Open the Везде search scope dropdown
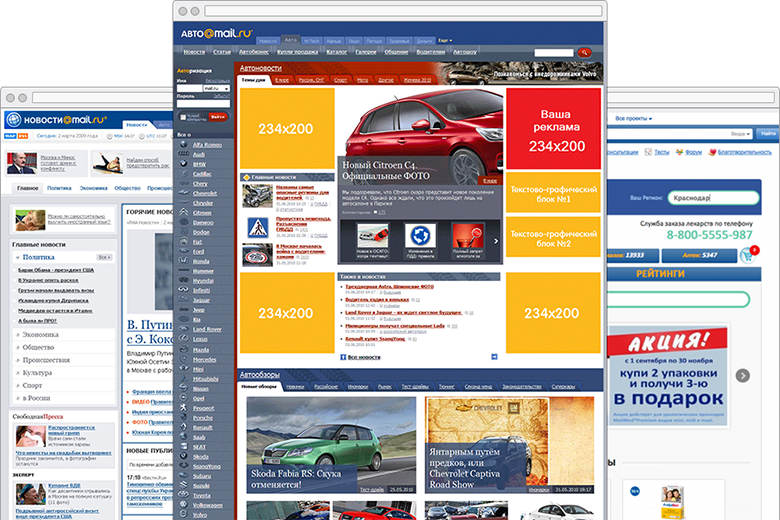Viewport: 780px width, 520px height. 740,134
